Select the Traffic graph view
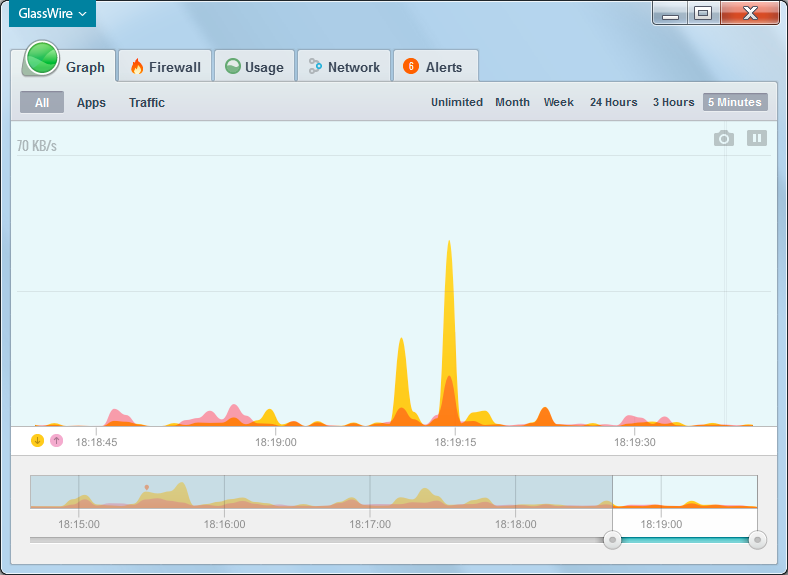Image resolution: width=788 pixels, height=575 pixels. tap(147, 103)
